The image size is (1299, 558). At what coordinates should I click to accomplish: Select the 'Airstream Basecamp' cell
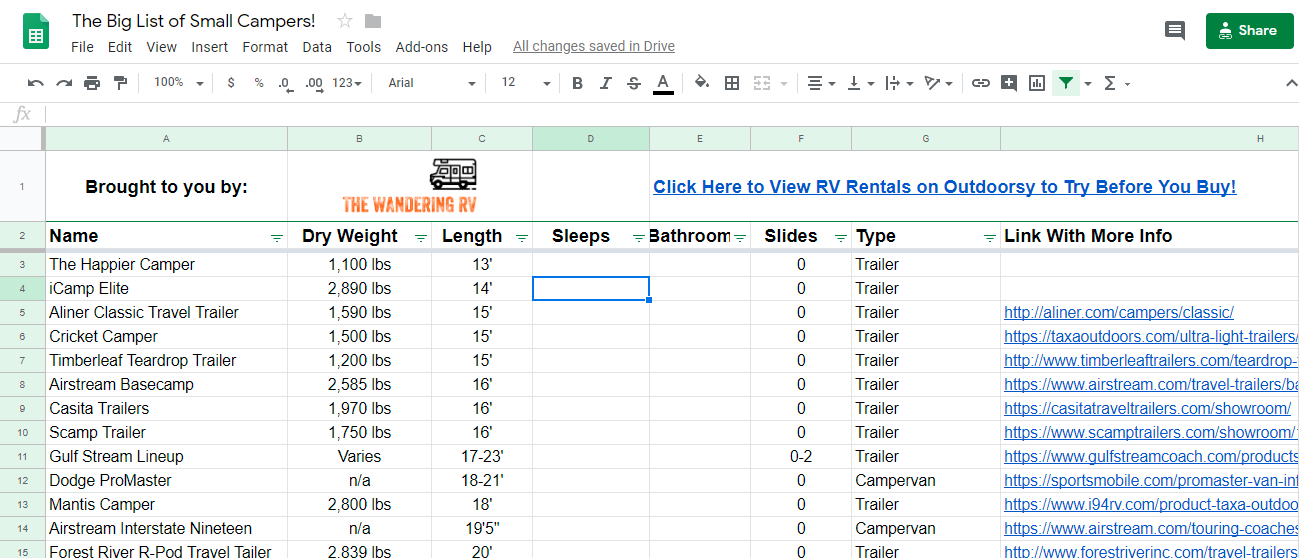point(166,385)
